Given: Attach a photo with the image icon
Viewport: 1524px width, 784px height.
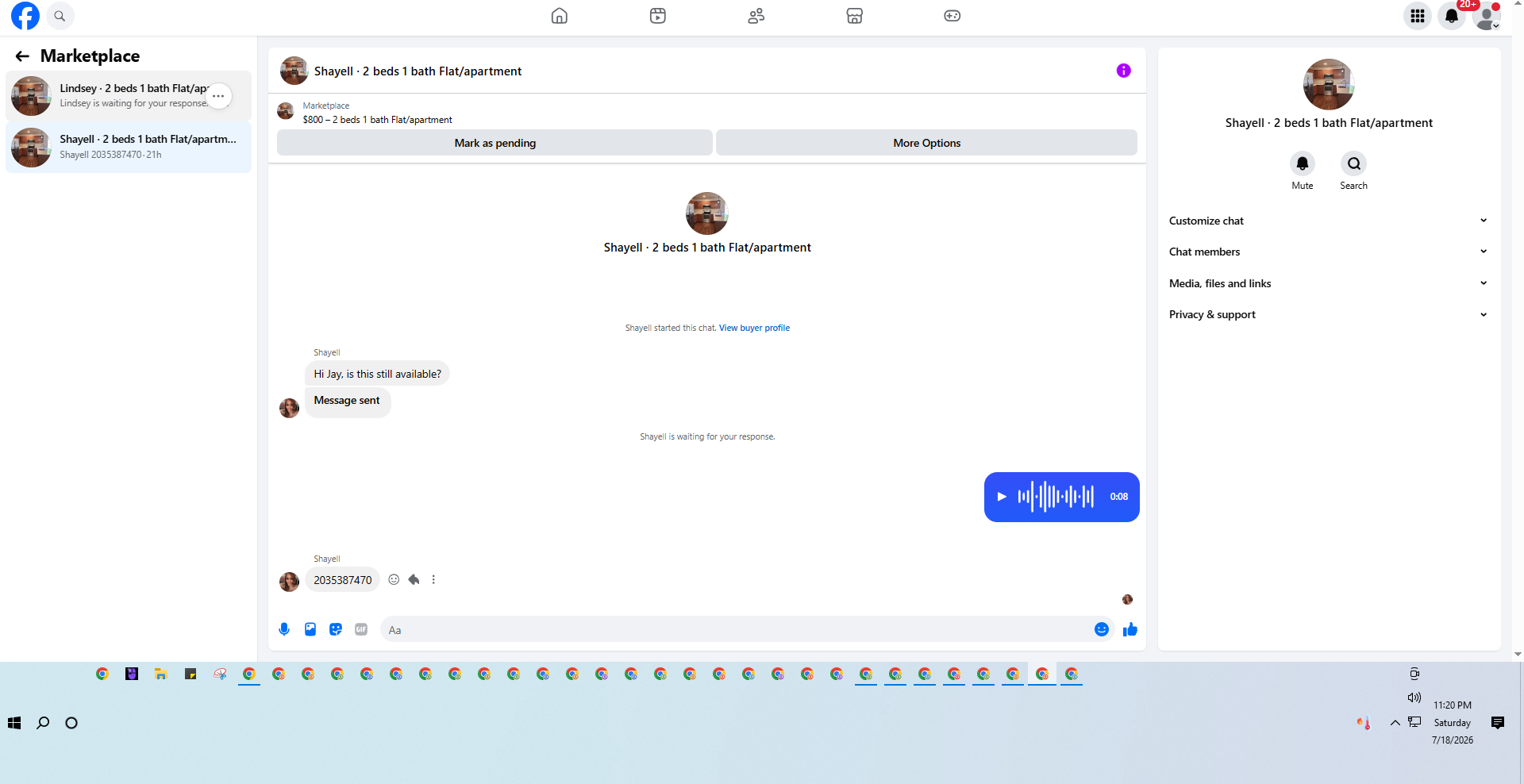Looking at the screenshot, I should point(310,629).
